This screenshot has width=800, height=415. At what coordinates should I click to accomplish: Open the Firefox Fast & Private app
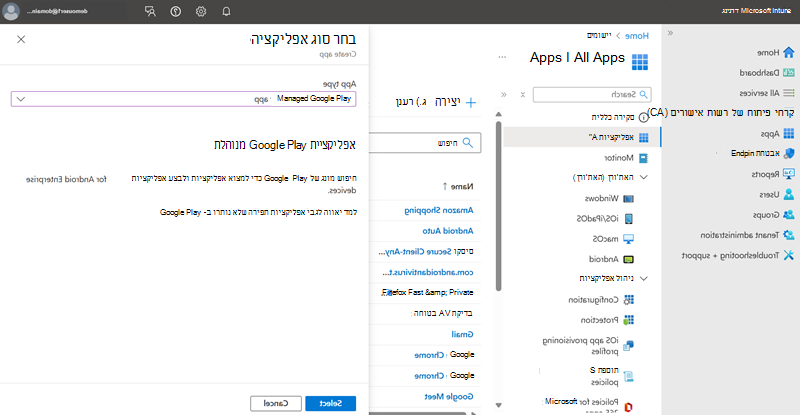[428, 292]
